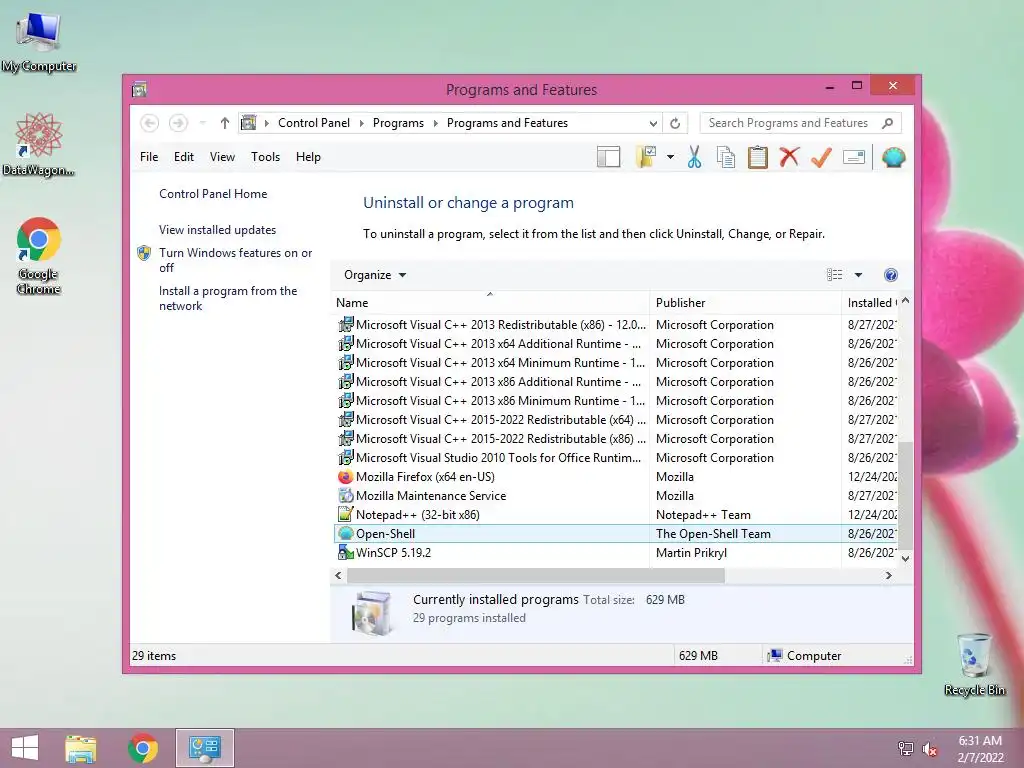The image size is (1024, 768).
Task: Sort by the Installed On column header
Action: tap(870, 302)
